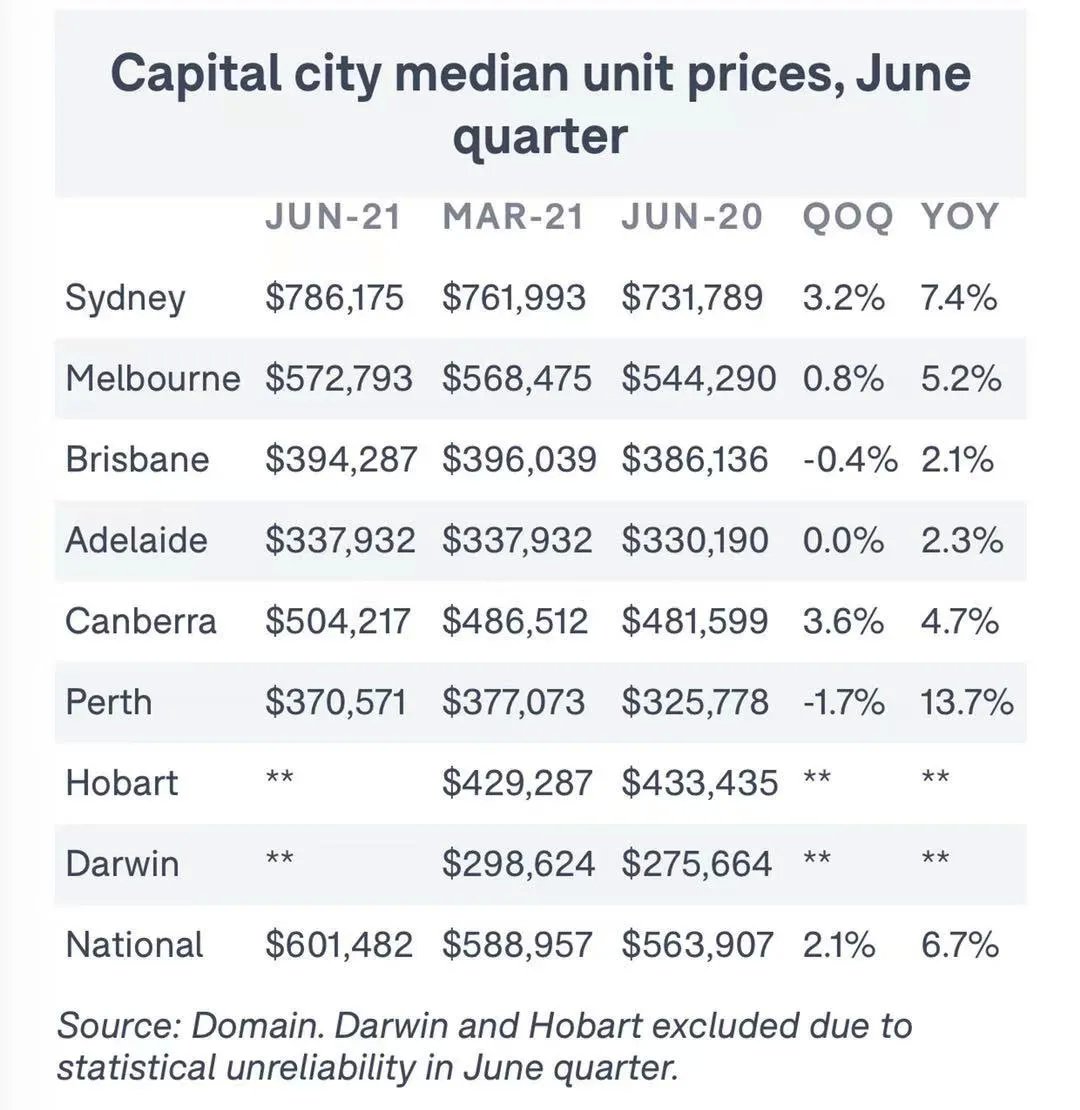Click the table title heading

(541, 103)
